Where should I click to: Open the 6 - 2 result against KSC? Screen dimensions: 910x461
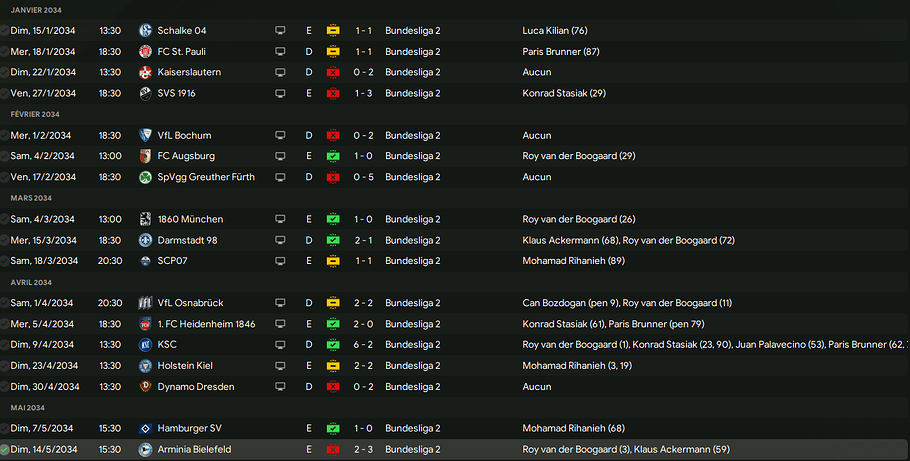(364, 345)
